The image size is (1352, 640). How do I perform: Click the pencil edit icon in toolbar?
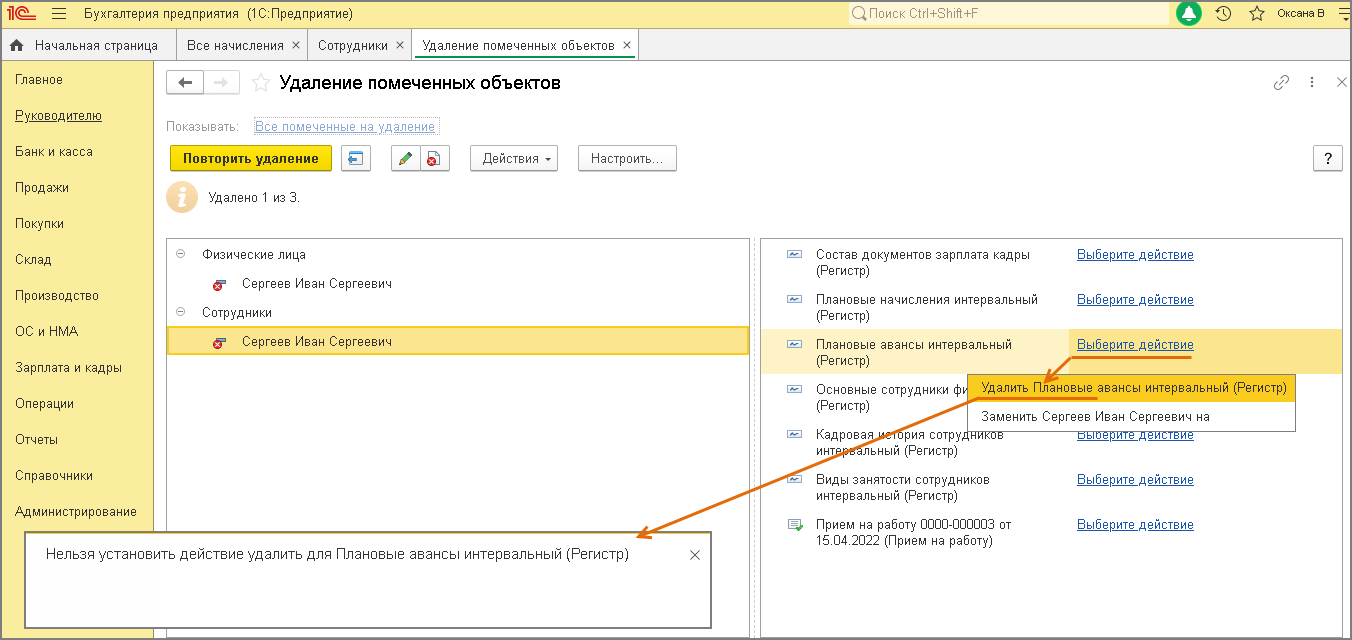point(405,159)
